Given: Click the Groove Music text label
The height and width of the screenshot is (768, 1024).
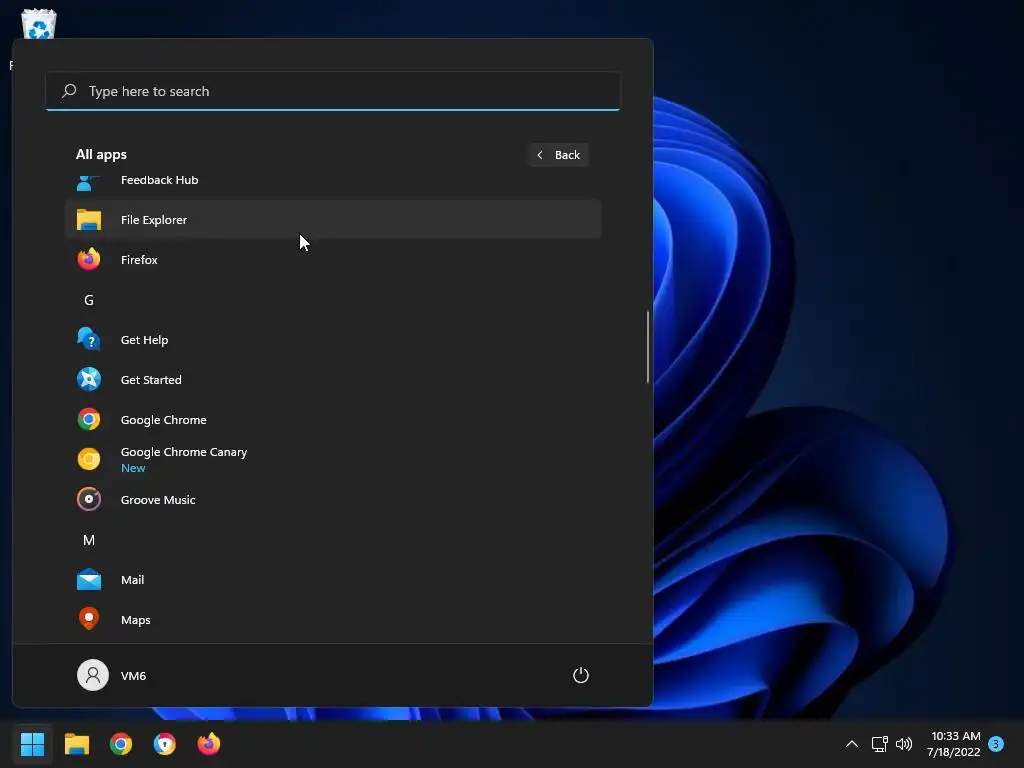Looking at the screenshot, I should (158, 500).
